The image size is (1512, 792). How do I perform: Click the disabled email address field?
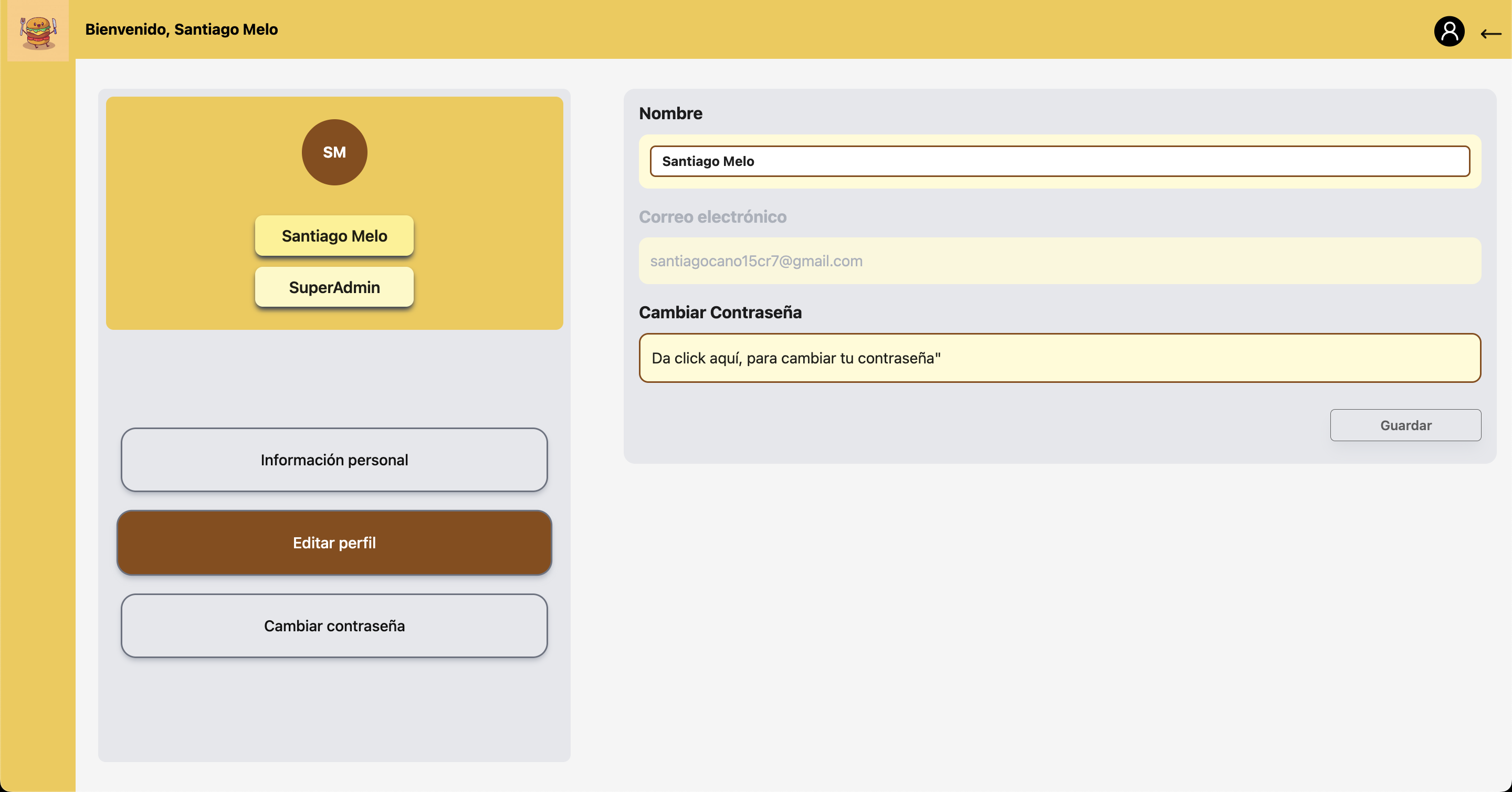[x=1059, y=261]
